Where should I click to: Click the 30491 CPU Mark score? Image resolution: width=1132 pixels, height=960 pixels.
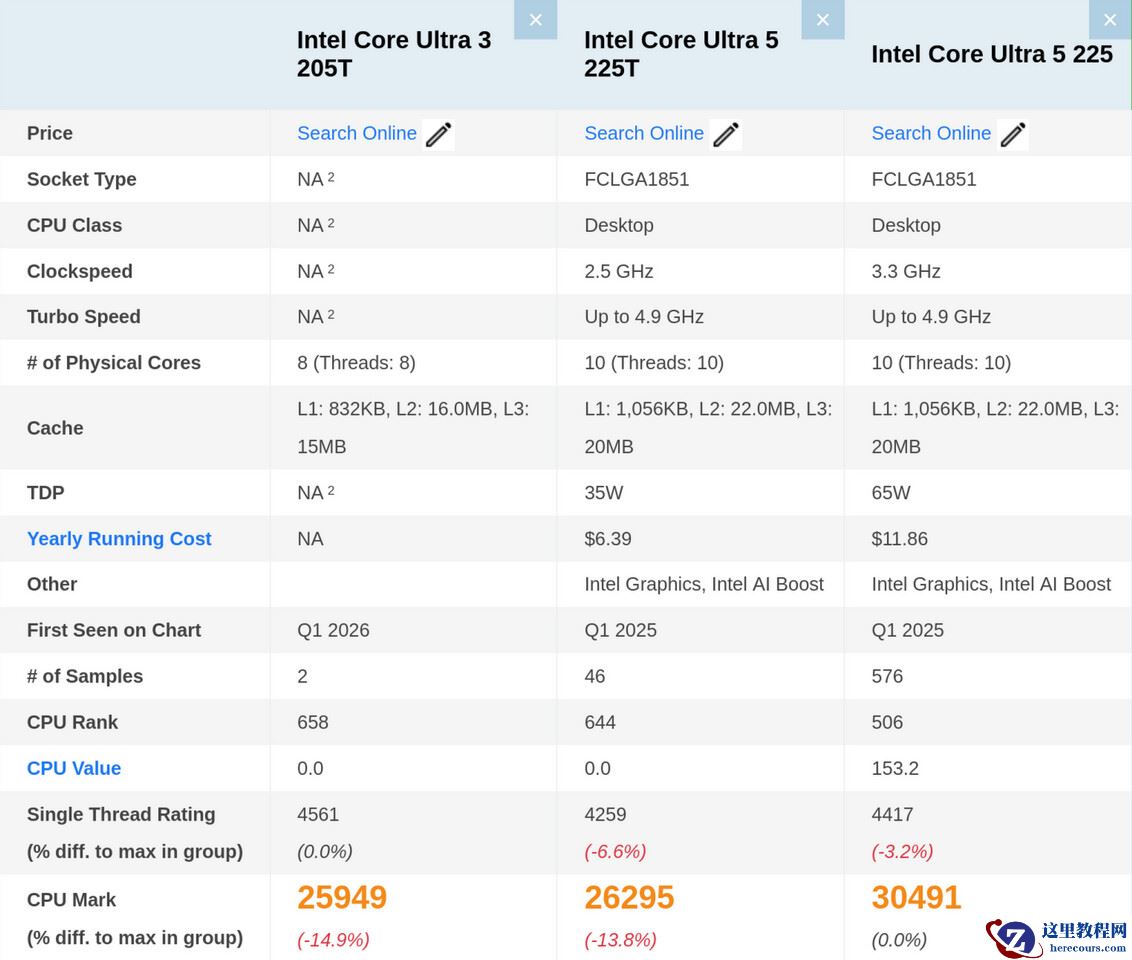point(916,898)
